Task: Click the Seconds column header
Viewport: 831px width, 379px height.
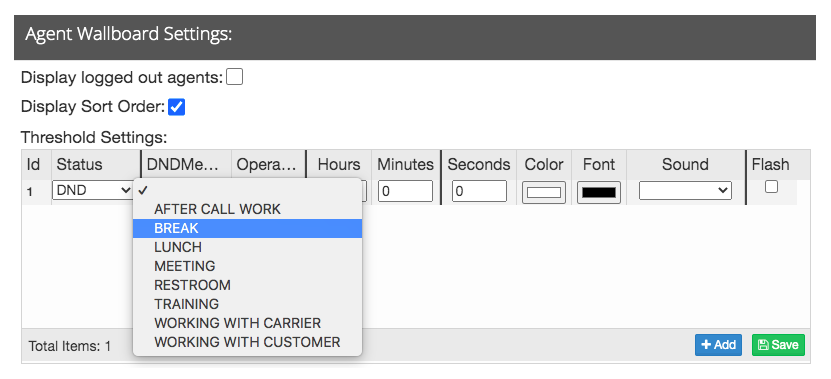Action: 479,164
